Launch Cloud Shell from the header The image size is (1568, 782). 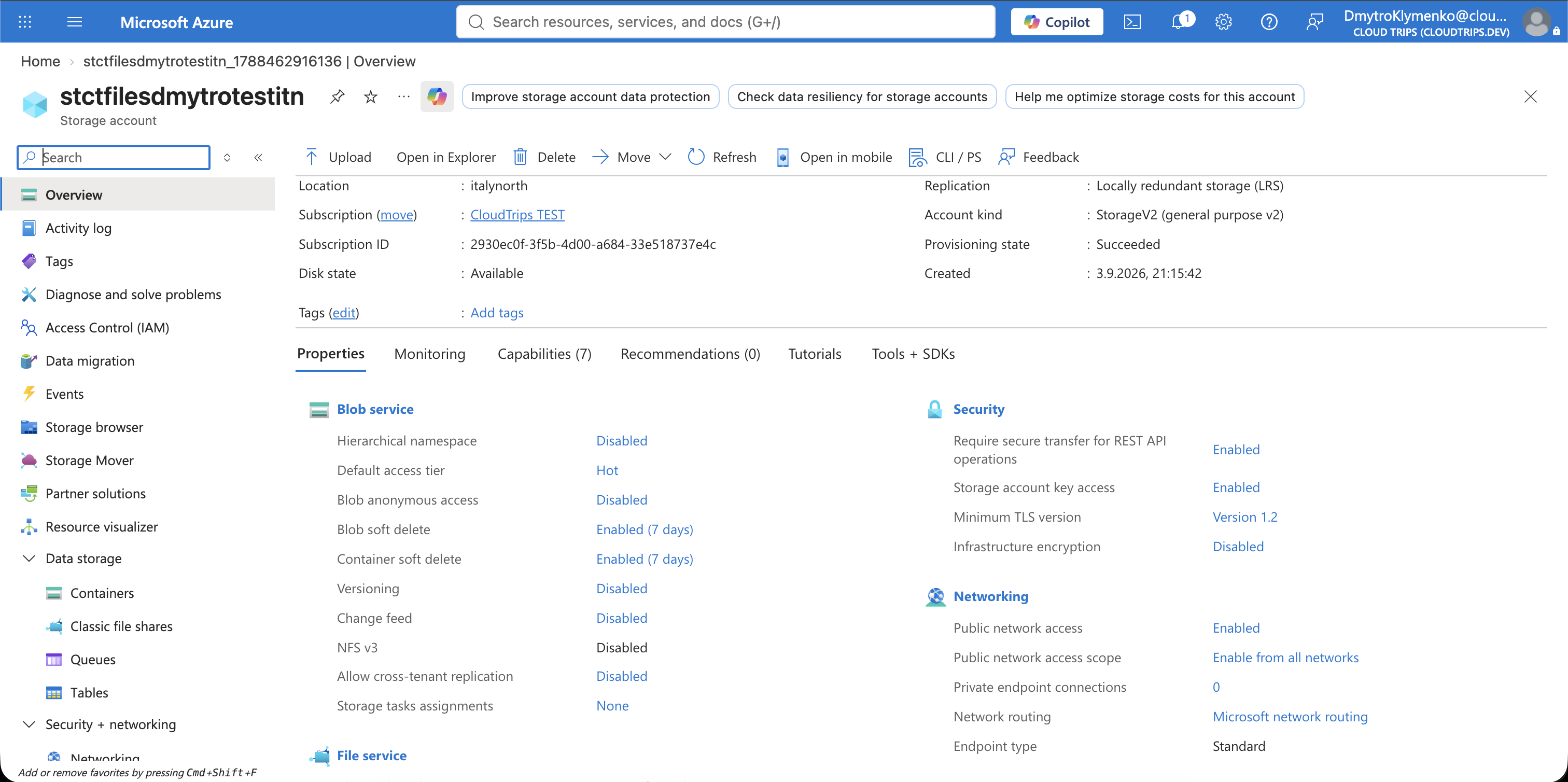(1132, 22)
